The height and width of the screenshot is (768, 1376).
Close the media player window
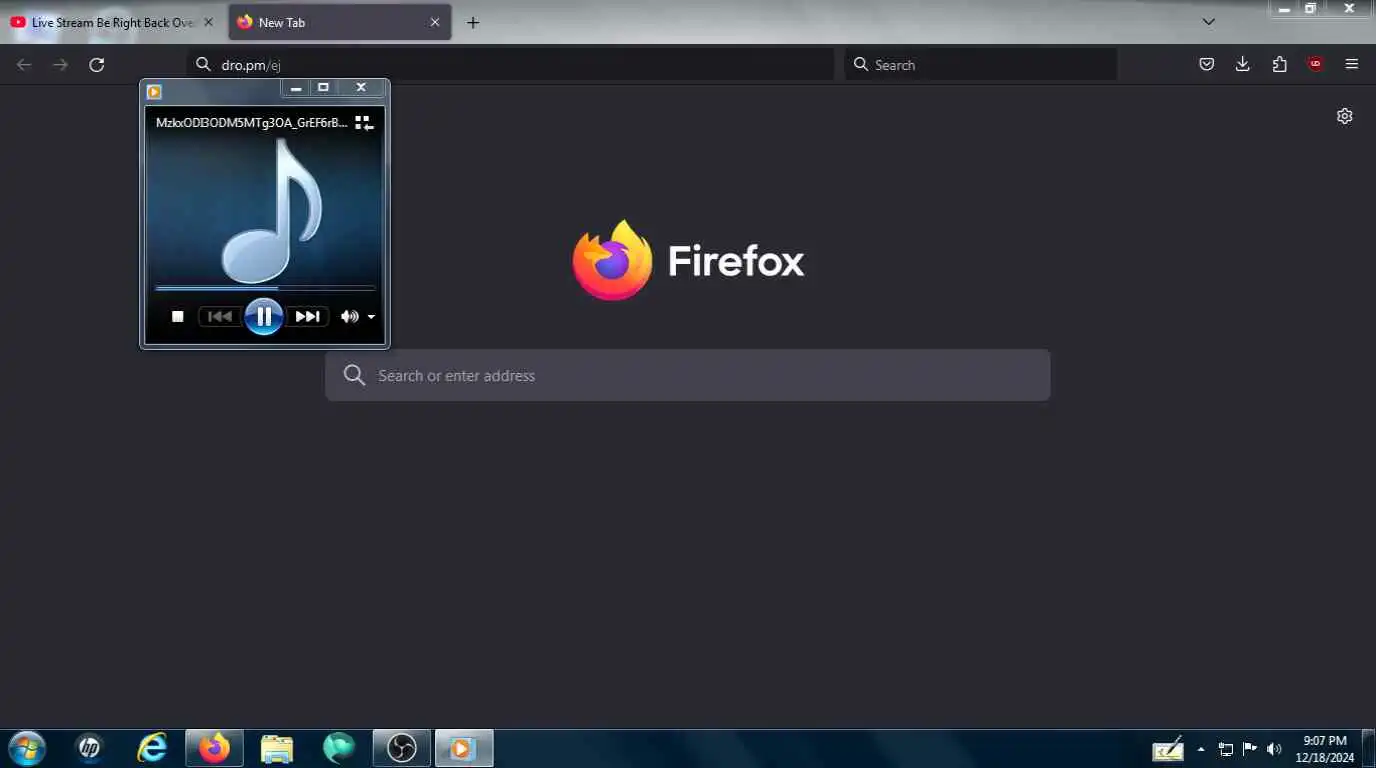pos(361,88)
